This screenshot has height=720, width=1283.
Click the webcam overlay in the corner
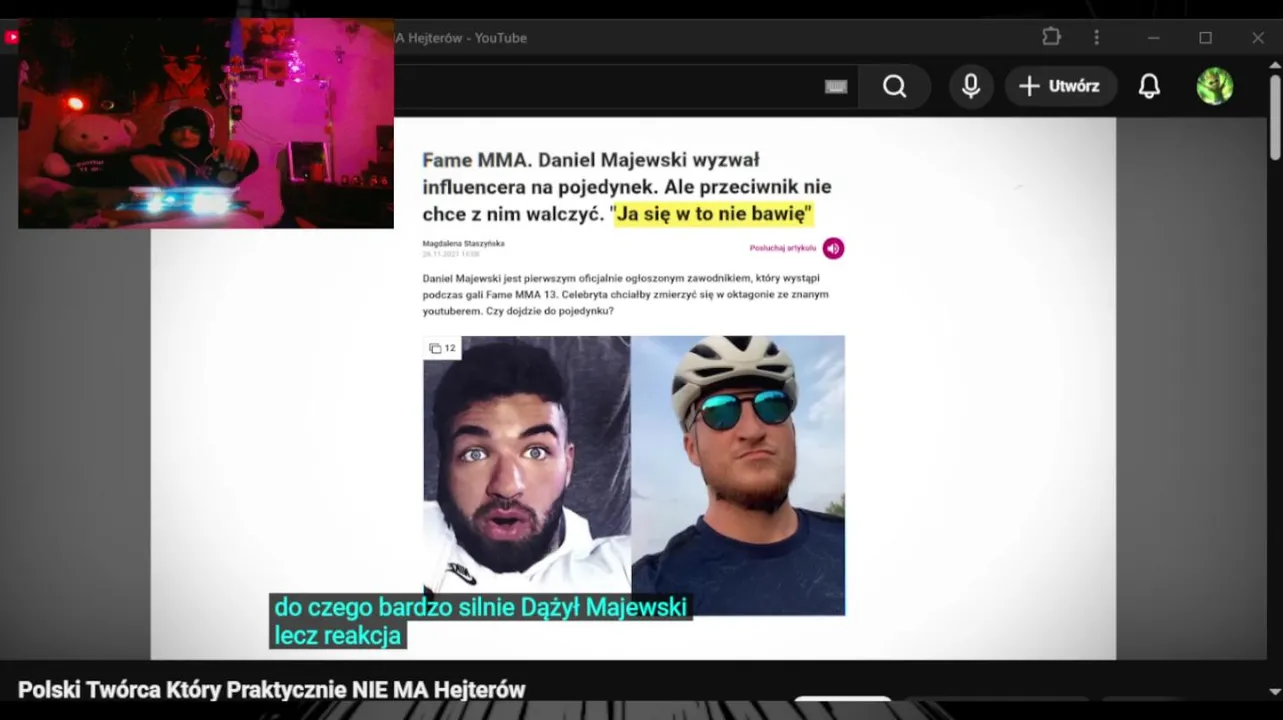tap(206, 123)
